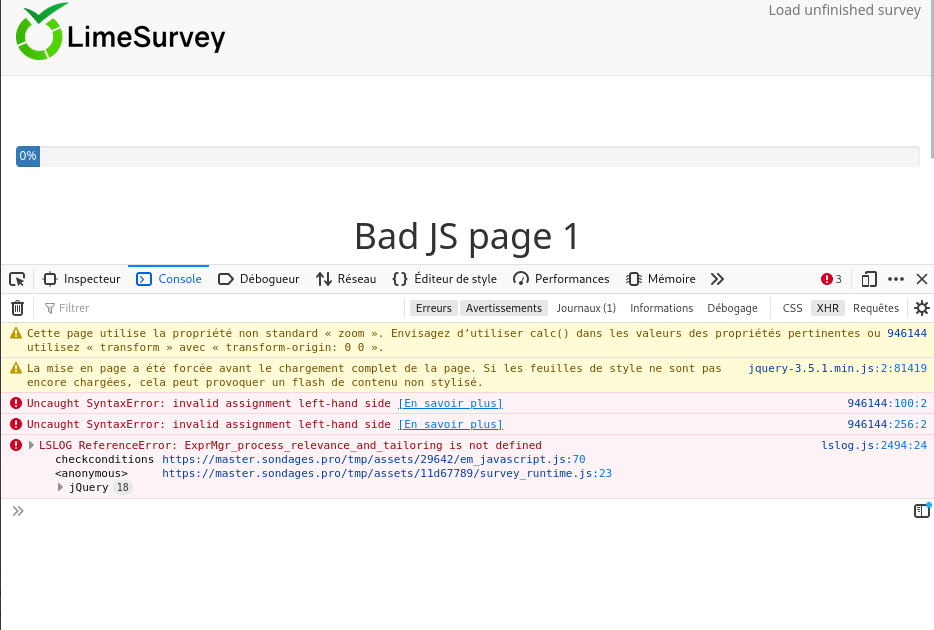This screenshot has height=630, width=934.
Task: Open the em_javascript.js:70 source link
Action: click(x=373, y=459)
